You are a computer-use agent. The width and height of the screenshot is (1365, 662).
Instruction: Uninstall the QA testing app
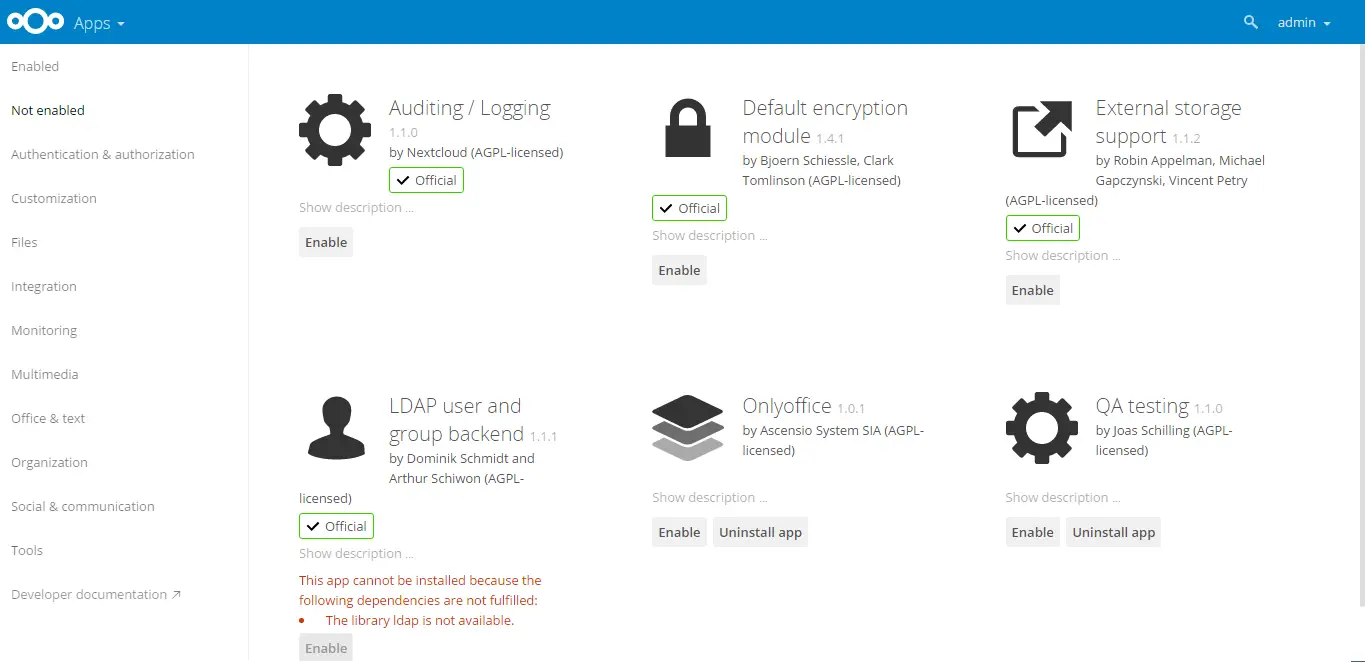[x=1114, y=532]
